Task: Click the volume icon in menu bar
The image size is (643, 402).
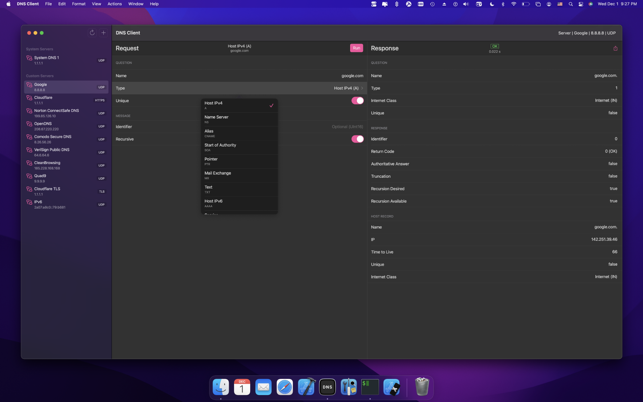Action: click(x=466, y=4)
